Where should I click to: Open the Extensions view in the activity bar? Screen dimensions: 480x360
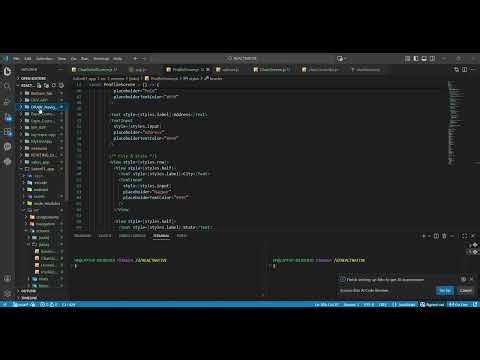pos(8,132)
